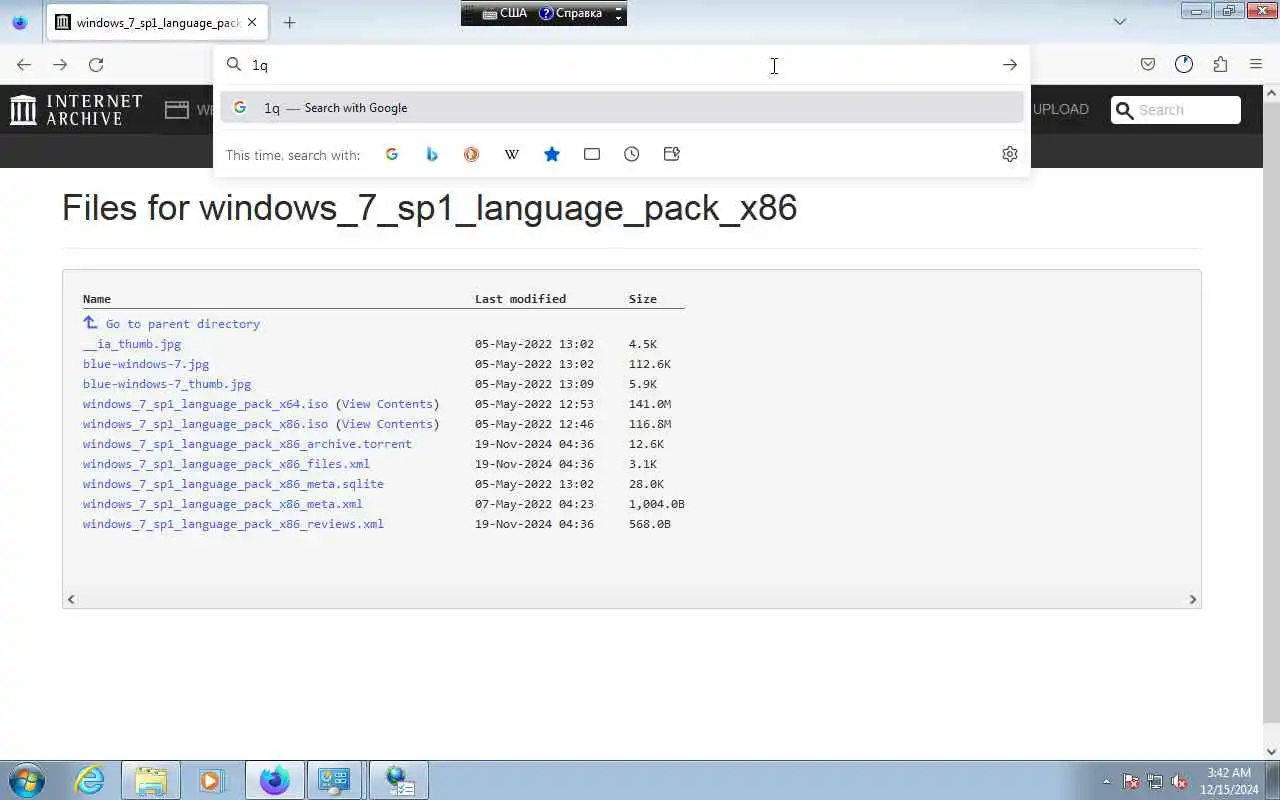
Task: Open the Pocket save icon
Action: [x=1148, y=65]
